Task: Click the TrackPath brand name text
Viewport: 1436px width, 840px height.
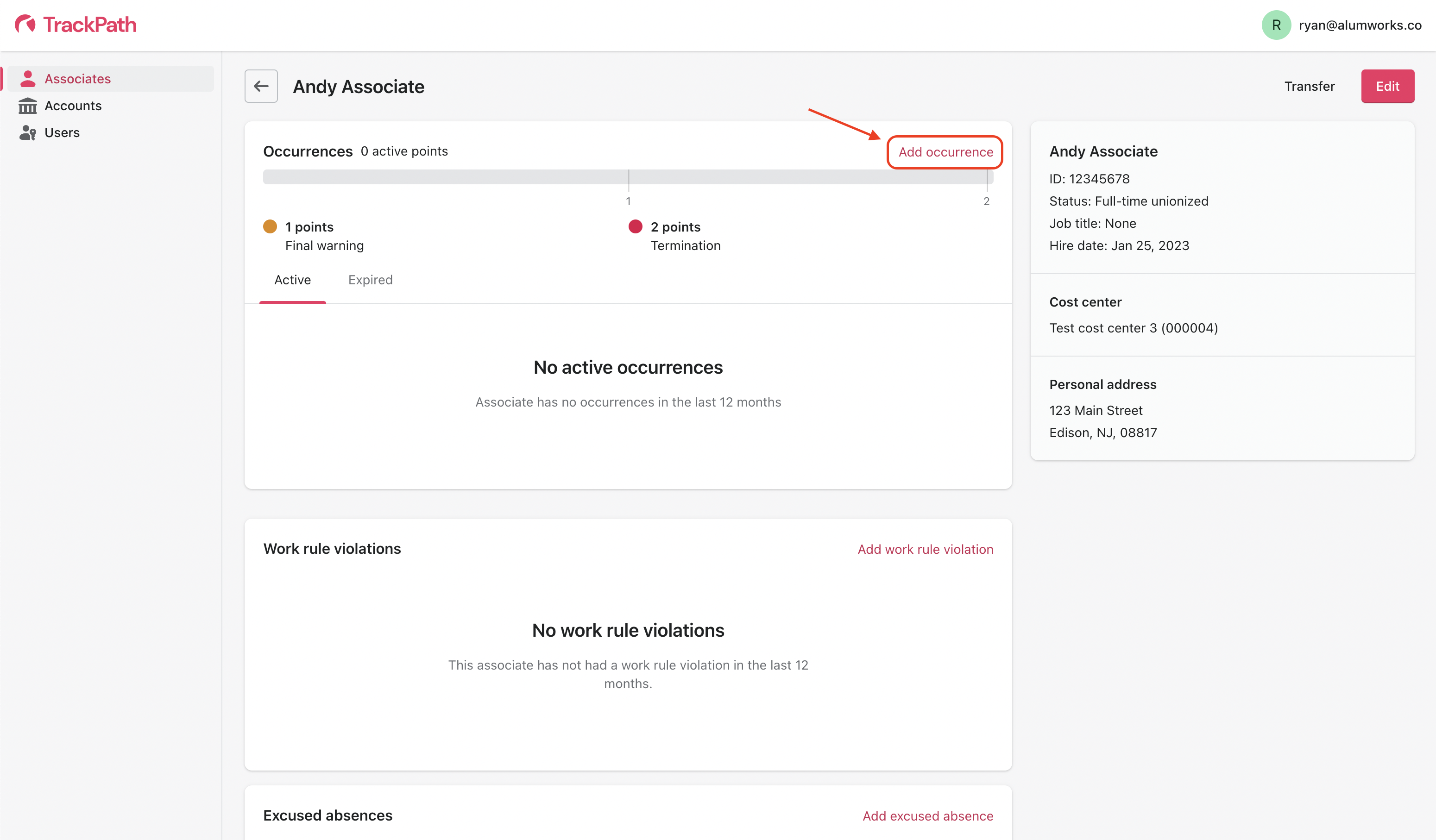Action: coord(89,25)
